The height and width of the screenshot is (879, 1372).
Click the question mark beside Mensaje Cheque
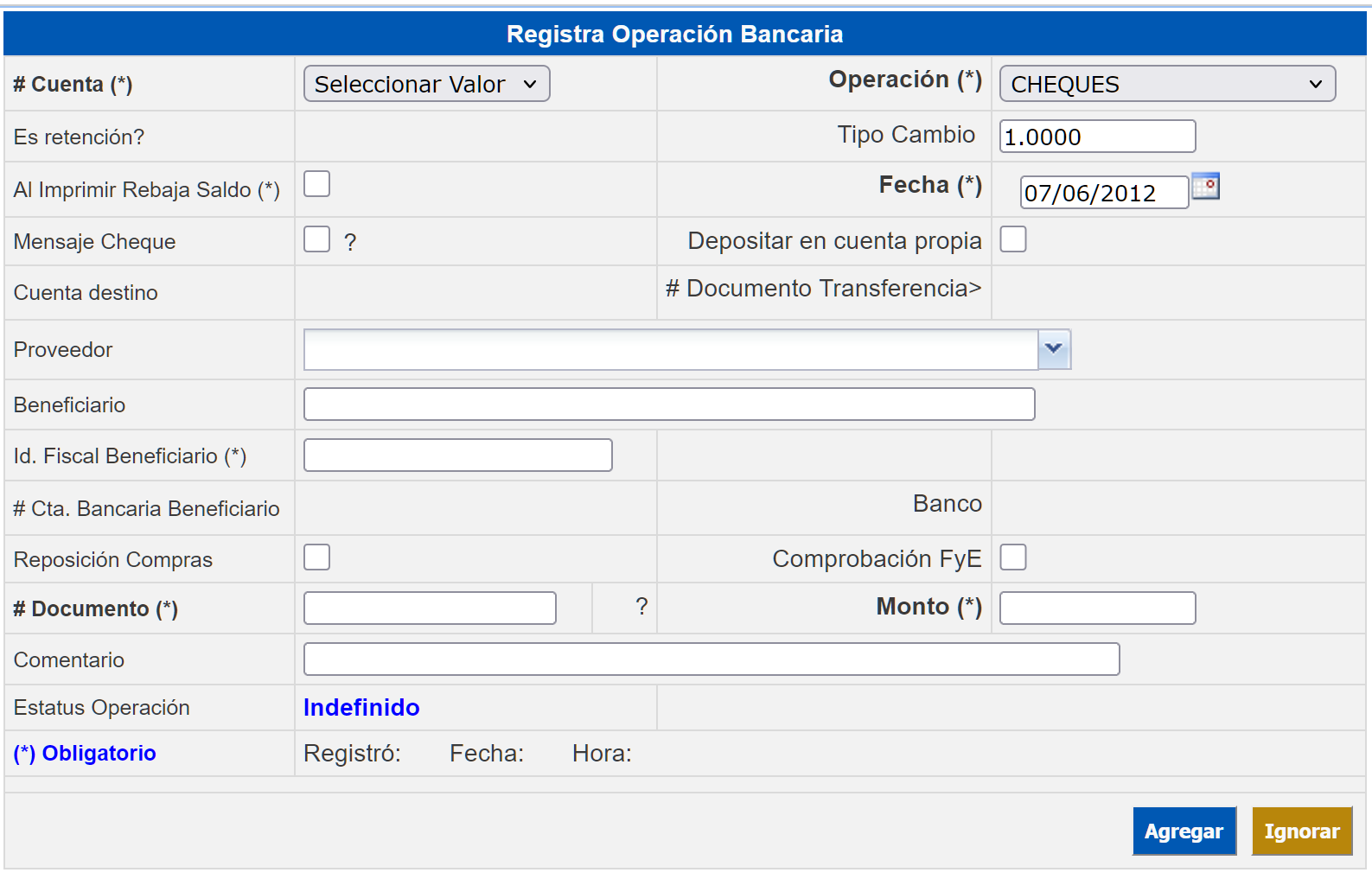click(x=350, y=242)
